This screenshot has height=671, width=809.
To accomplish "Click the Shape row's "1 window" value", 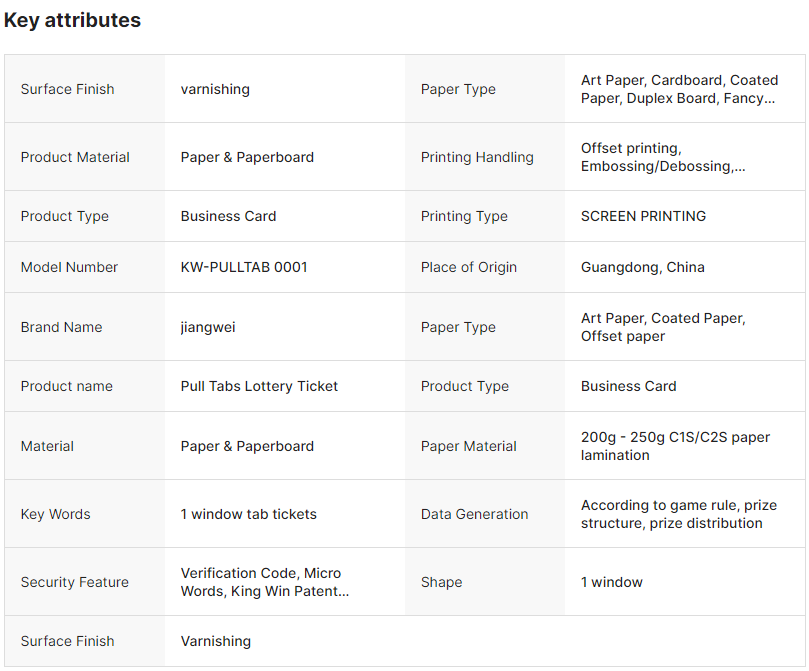I will (x=611, y=582).
